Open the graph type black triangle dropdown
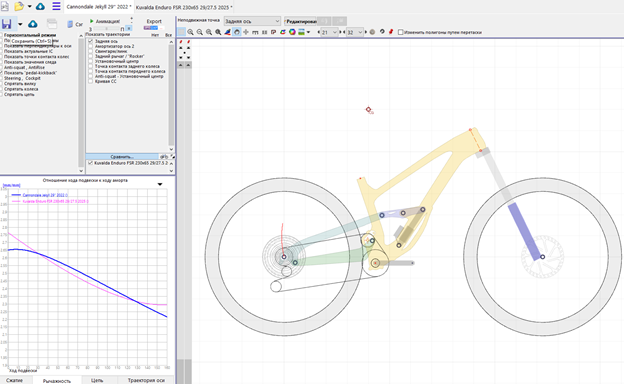This screenshot has width=624, height=384. [160, 184]
